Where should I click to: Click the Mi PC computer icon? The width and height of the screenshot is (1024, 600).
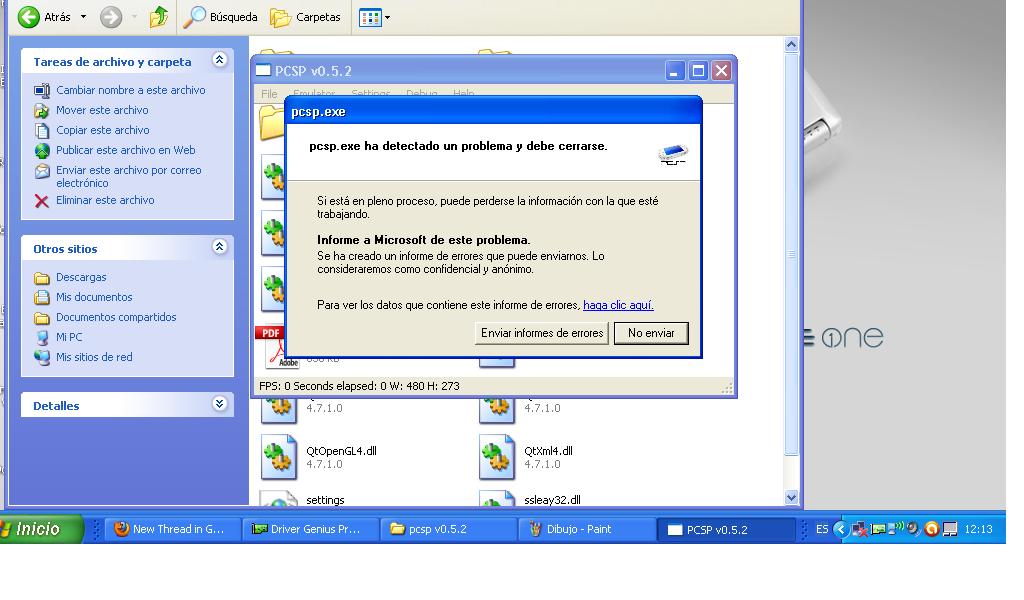coord(42,338)
